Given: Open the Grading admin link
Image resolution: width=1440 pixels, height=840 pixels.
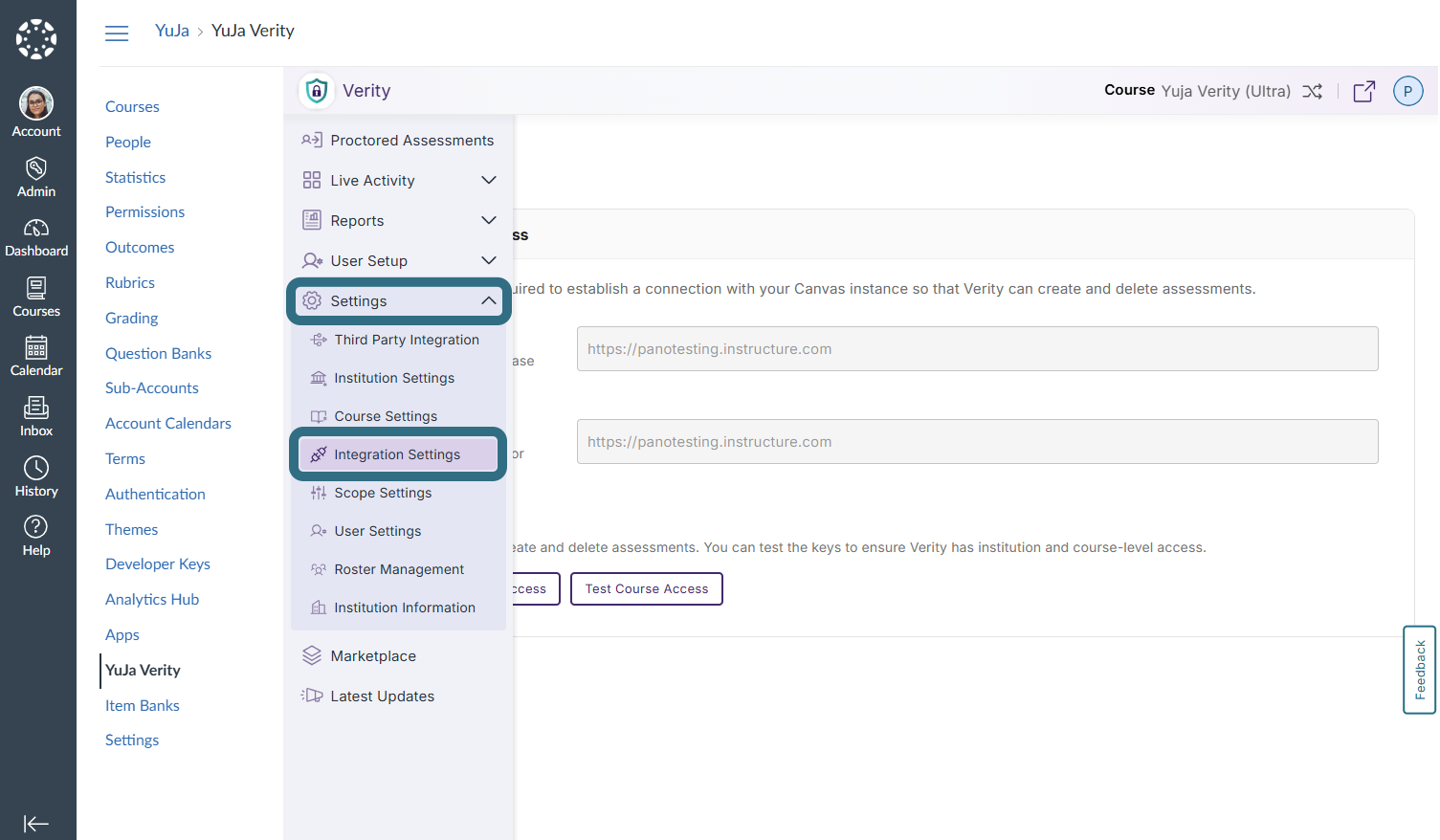Looking at the screenshot, I should click(x=132, y=318).
